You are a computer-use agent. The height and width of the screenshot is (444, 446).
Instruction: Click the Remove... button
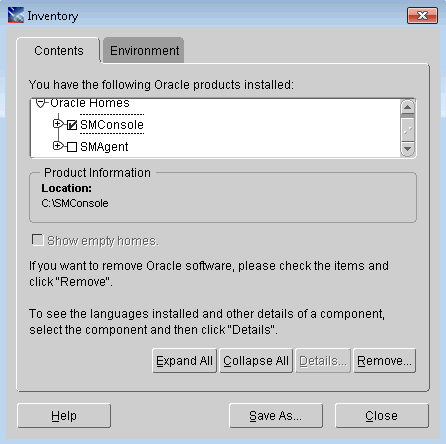pos(384,361)
